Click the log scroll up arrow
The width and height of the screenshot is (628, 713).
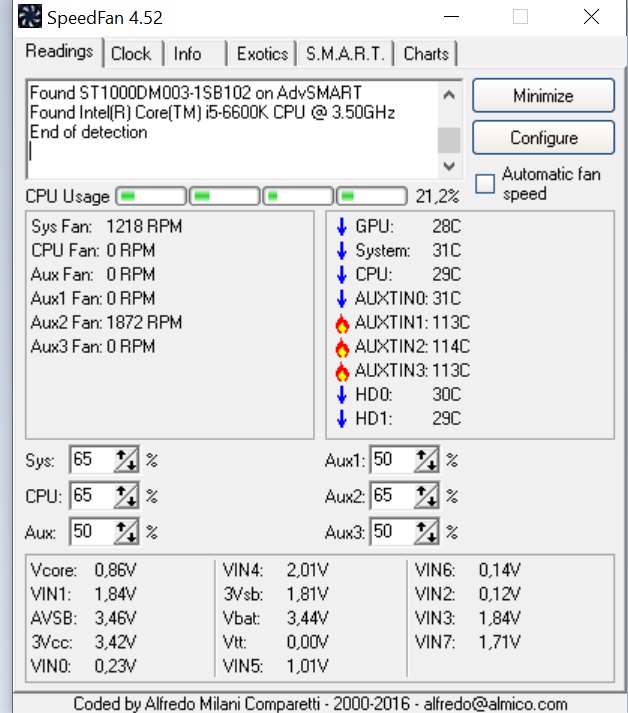coord(449,95)
